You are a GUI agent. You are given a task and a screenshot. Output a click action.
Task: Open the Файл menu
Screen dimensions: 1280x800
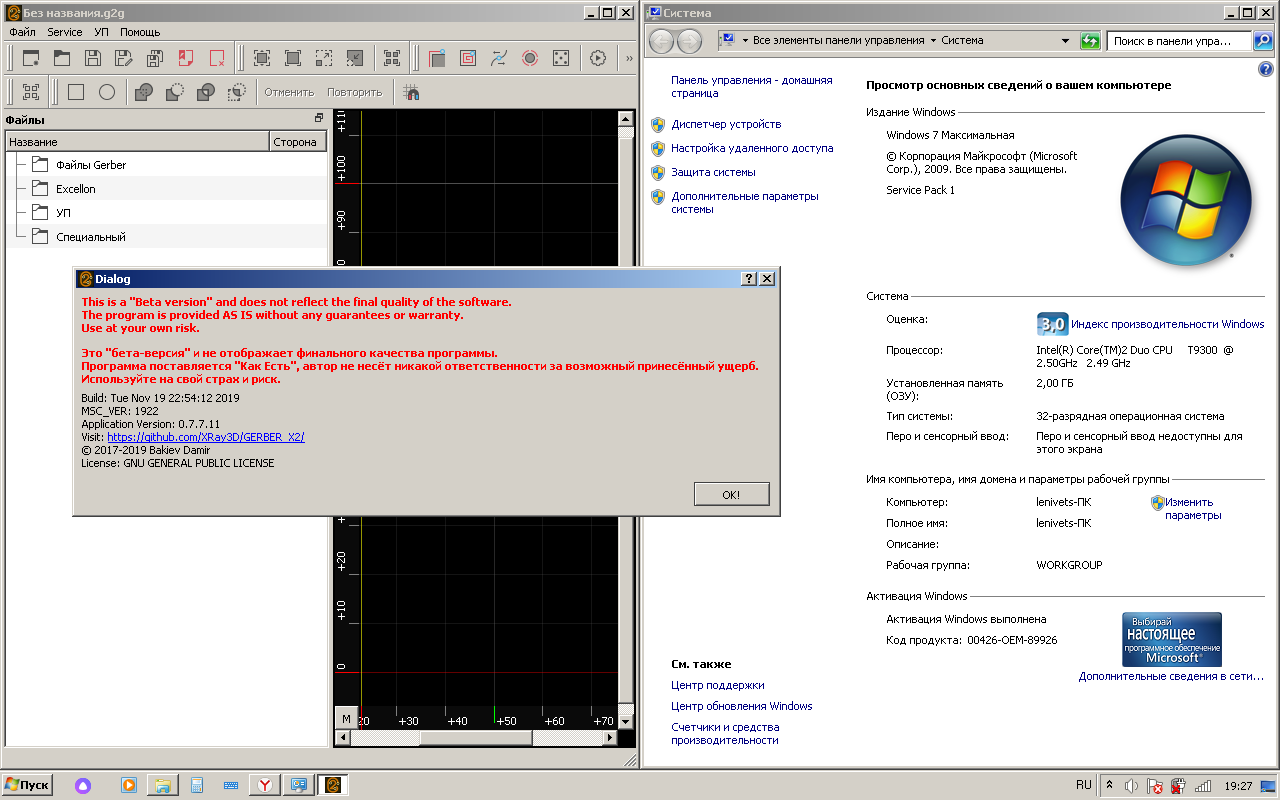22,32
